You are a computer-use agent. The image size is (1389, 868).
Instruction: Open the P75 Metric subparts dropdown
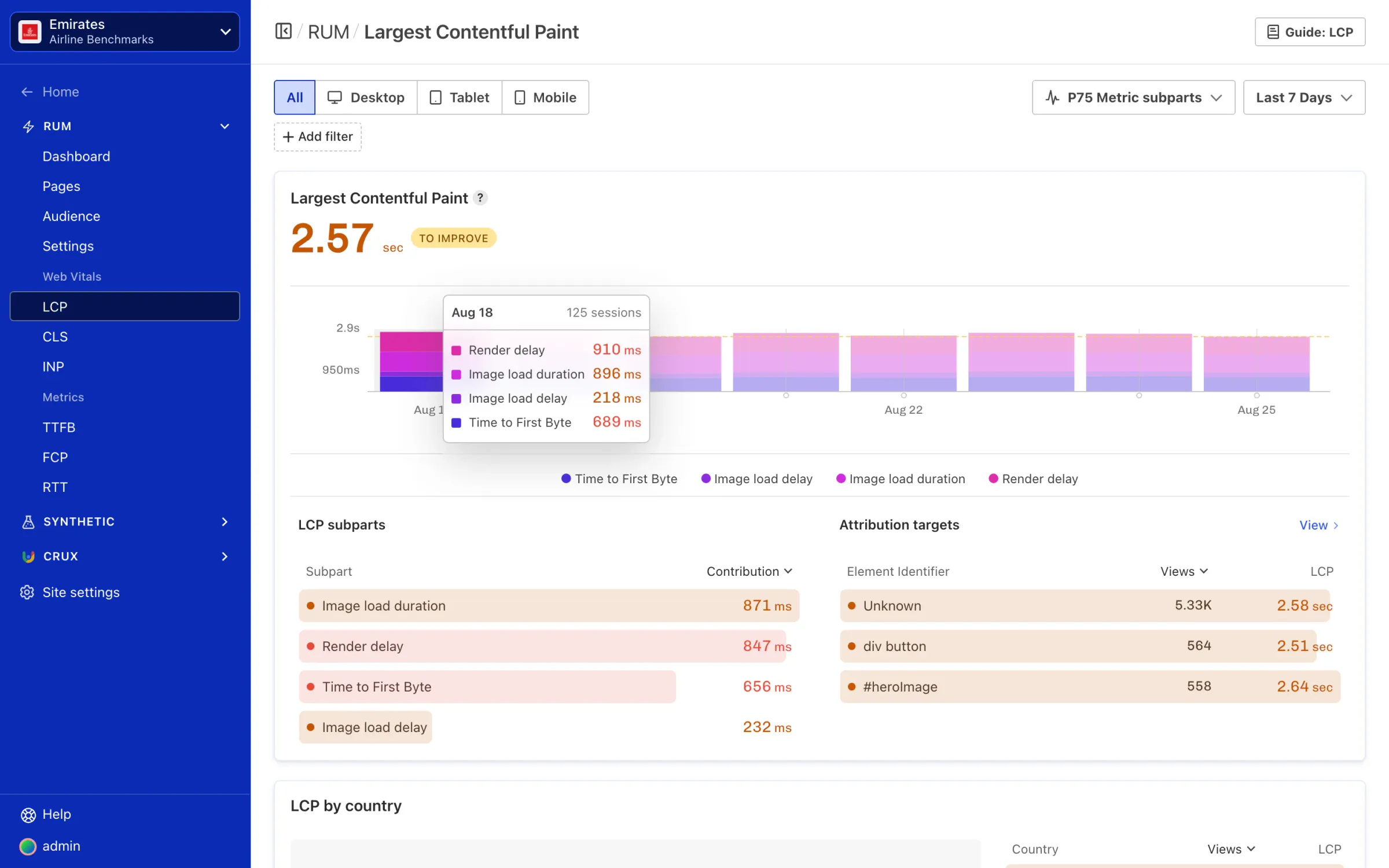[x=1133, y=97]
